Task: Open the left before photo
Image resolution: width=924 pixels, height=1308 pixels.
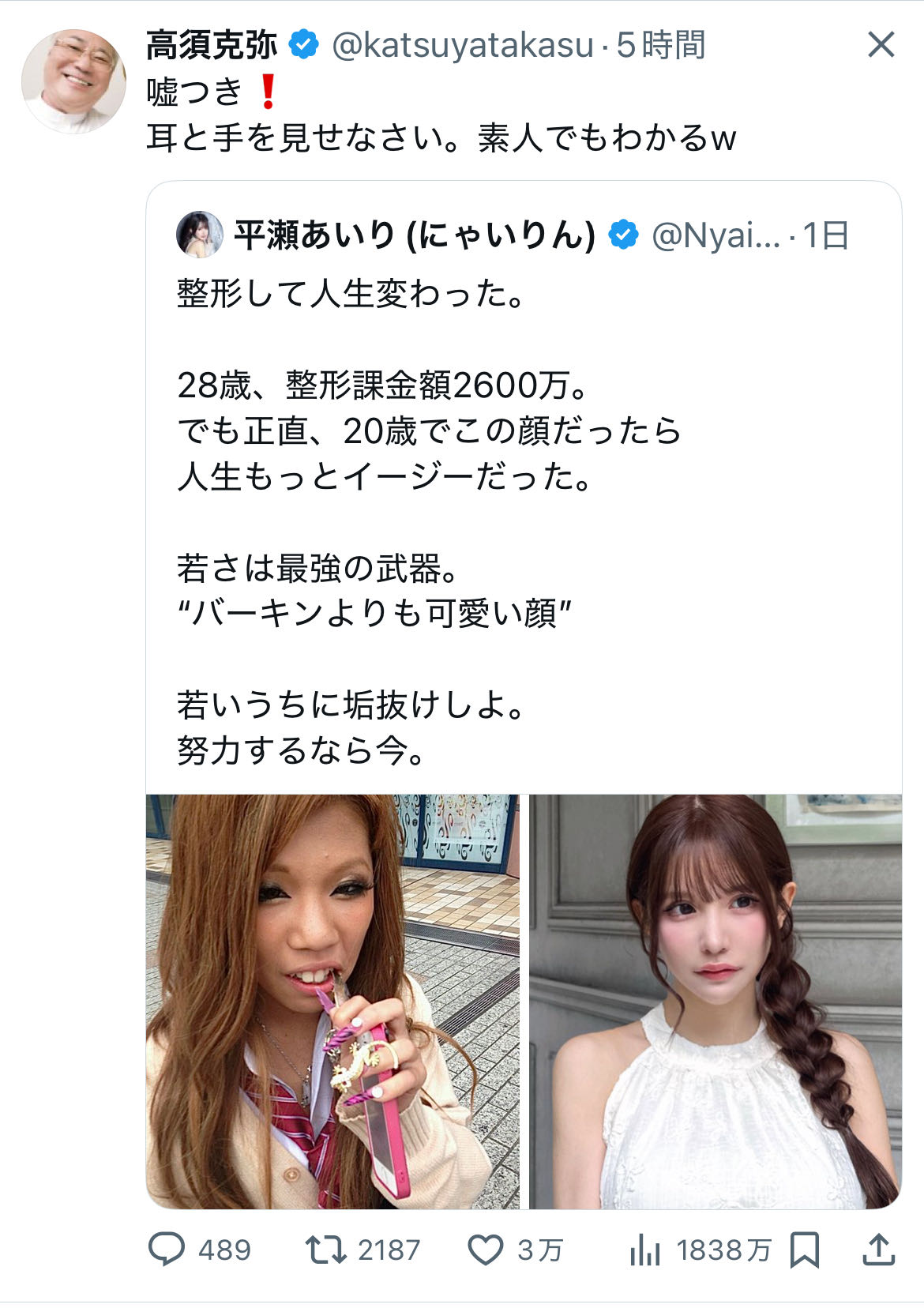Action: click(332, 1001)
